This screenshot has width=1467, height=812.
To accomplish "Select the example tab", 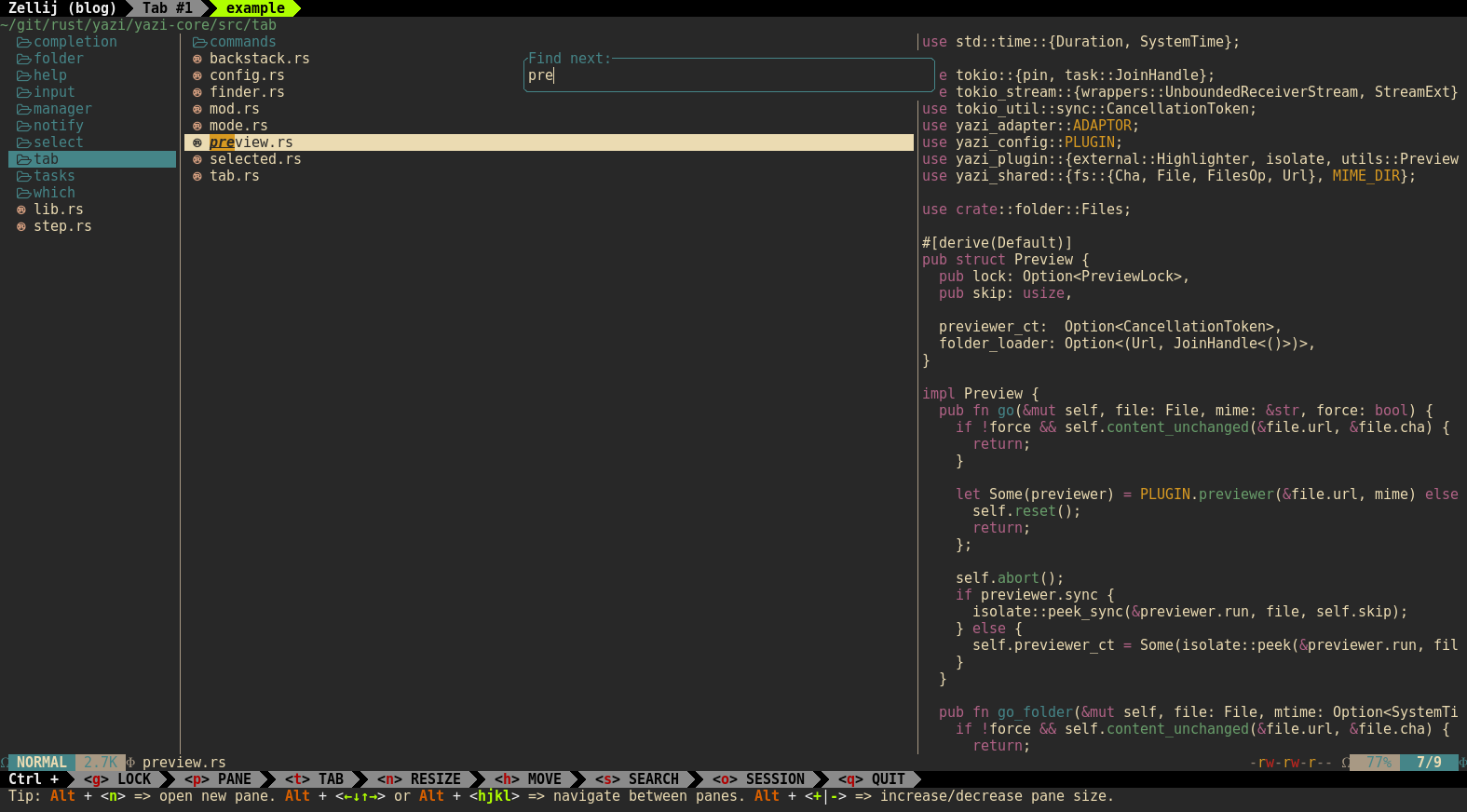I will 255,8.
